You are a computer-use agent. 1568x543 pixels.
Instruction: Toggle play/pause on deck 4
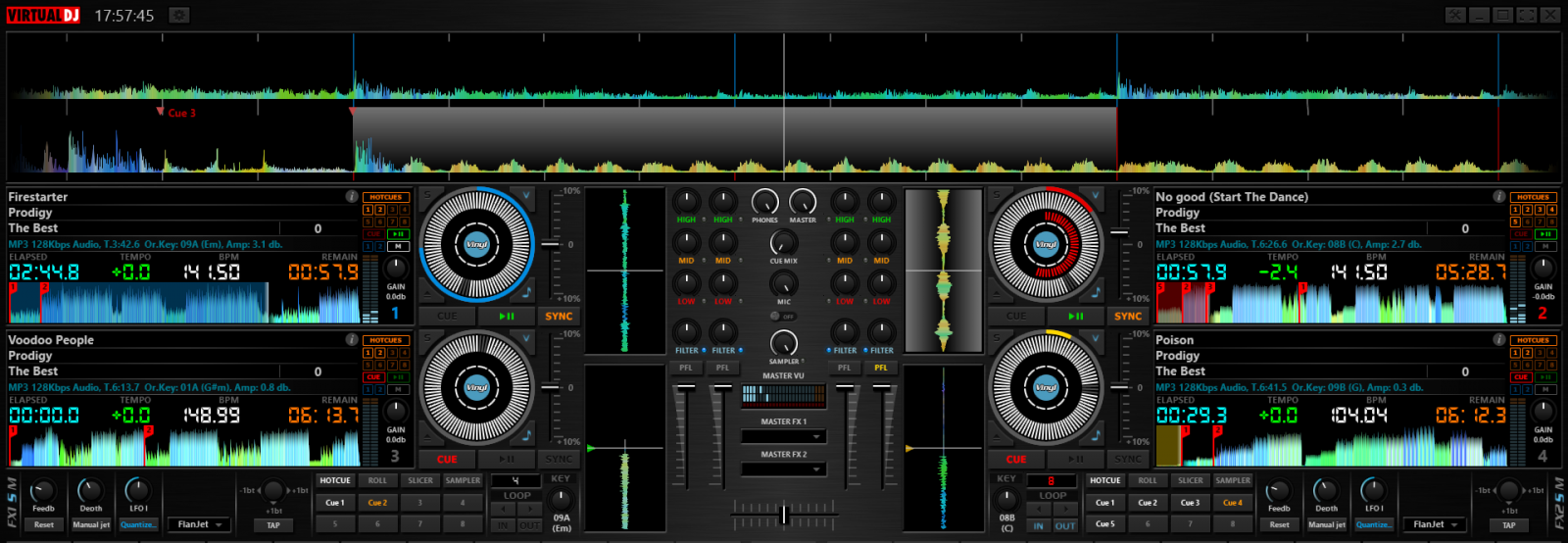tap(1075, 459)
